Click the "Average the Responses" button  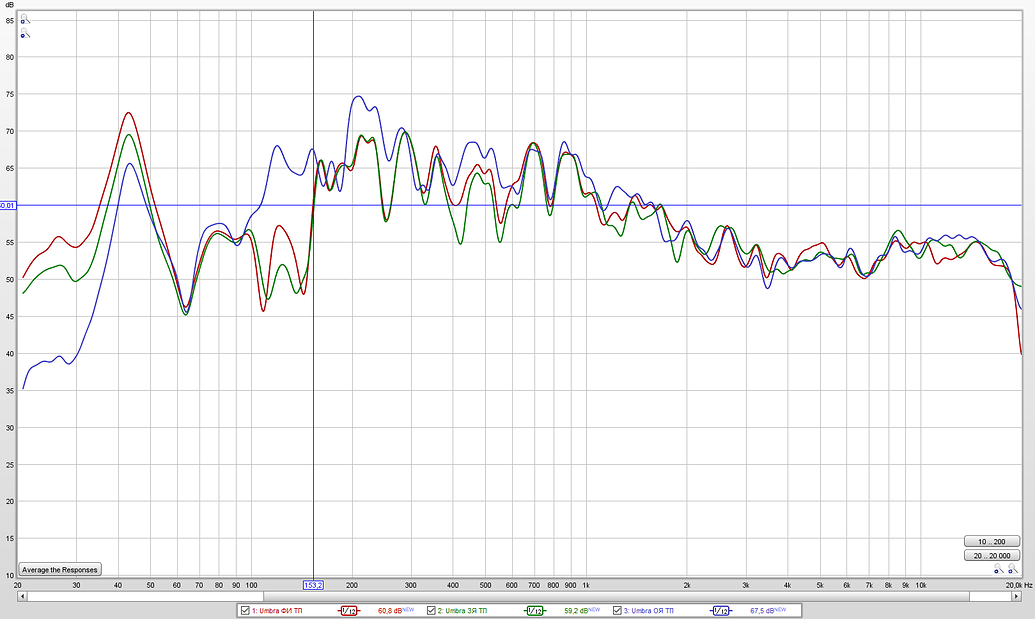[x=60, y=569]
